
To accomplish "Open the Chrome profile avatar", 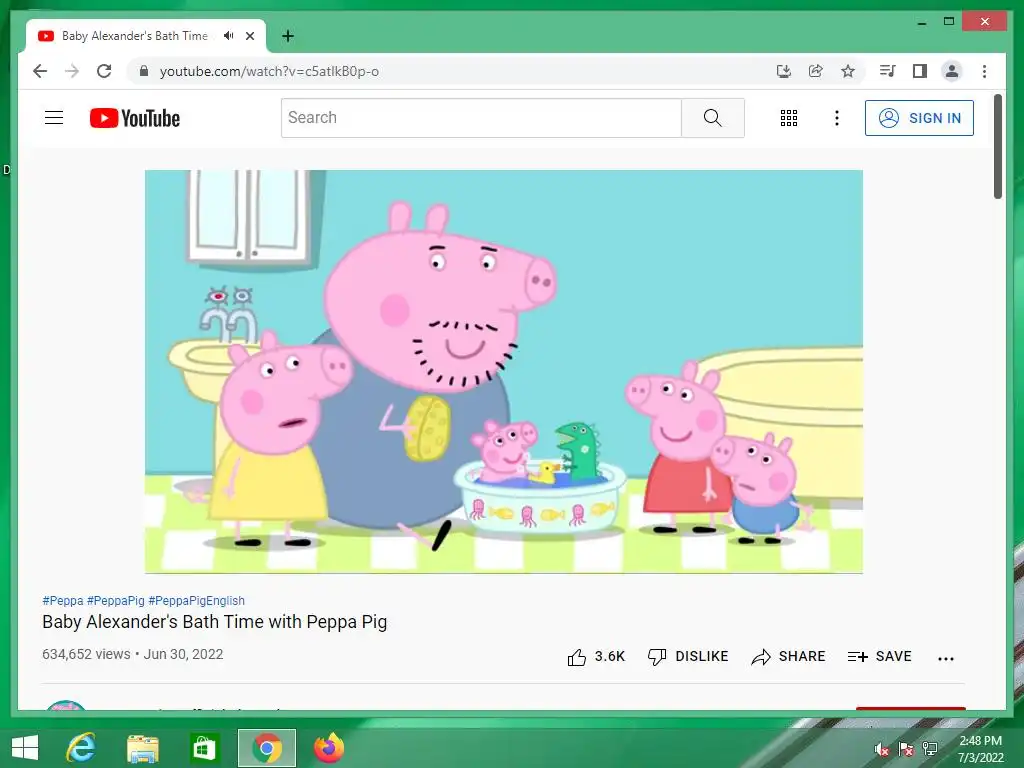I will pos(952,71).
